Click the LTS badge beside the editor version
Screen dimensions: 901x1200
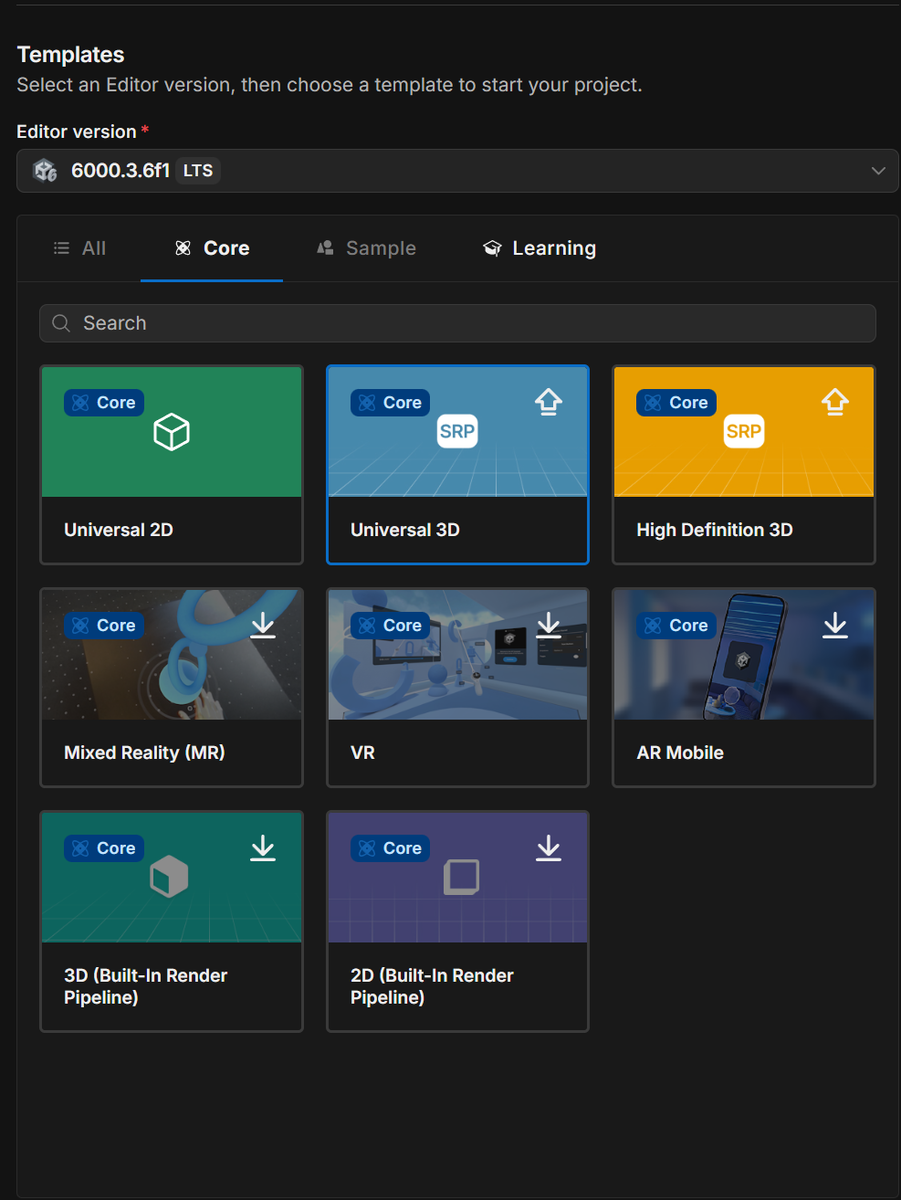[x=198, y=171]
